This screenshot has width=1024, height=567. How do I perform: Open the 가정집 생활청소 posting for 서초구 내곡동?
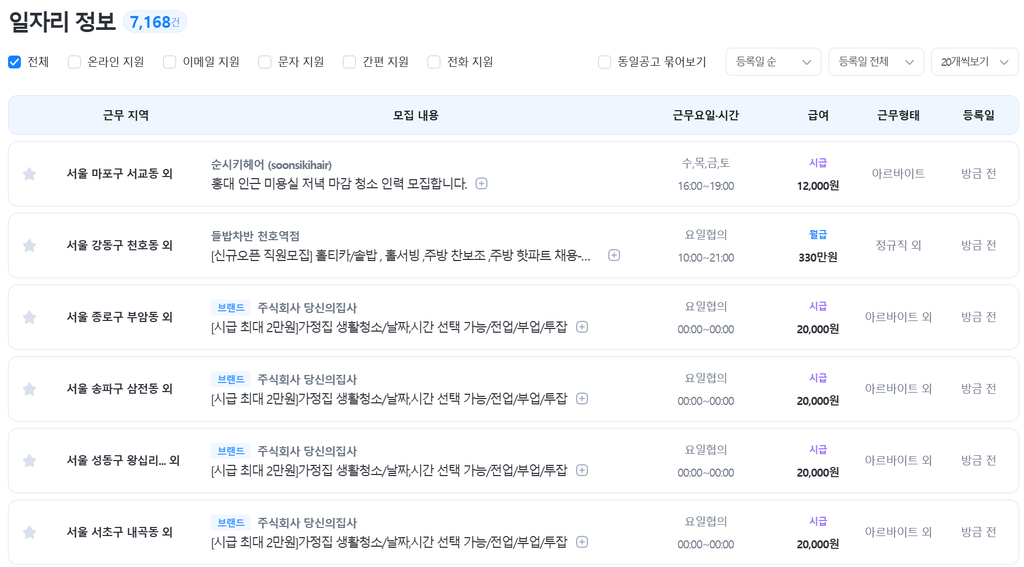point(389,542)
